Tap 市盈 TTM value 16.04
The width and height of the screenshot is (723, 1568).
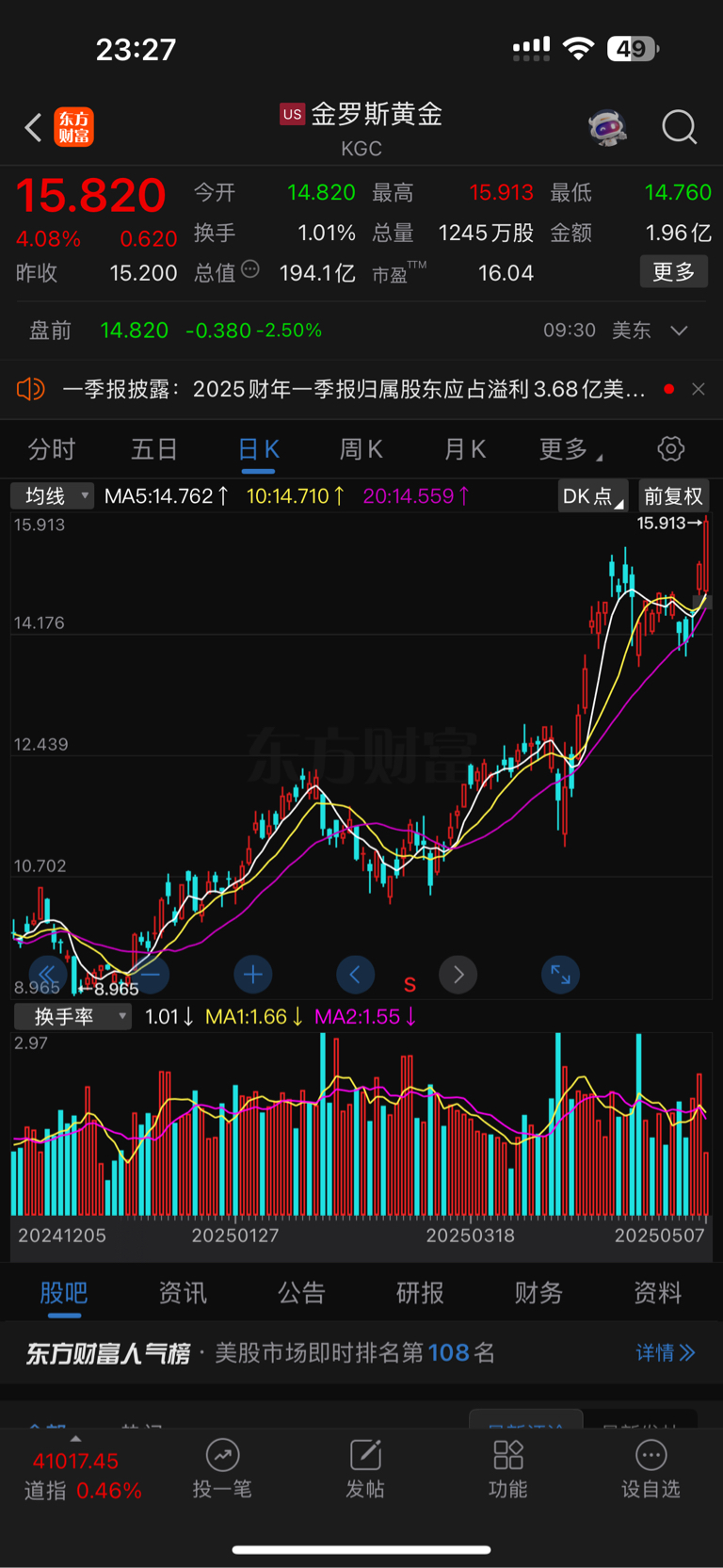pos(506,273)
